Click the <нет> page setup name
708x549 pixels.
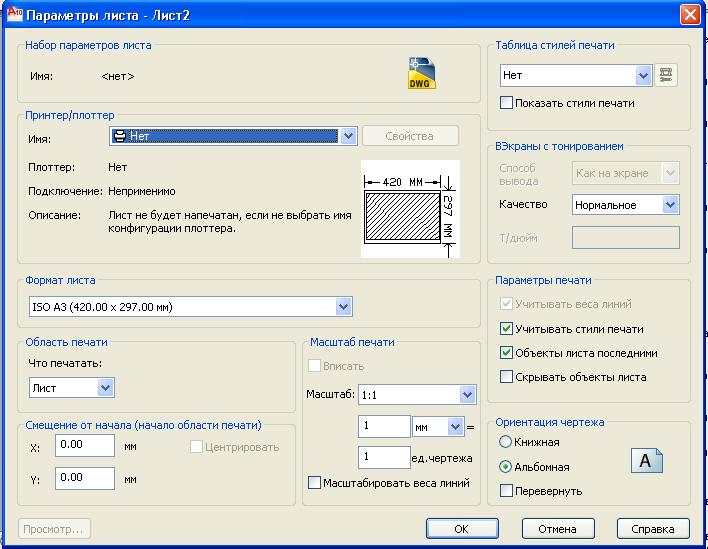(x=118, y=76)
